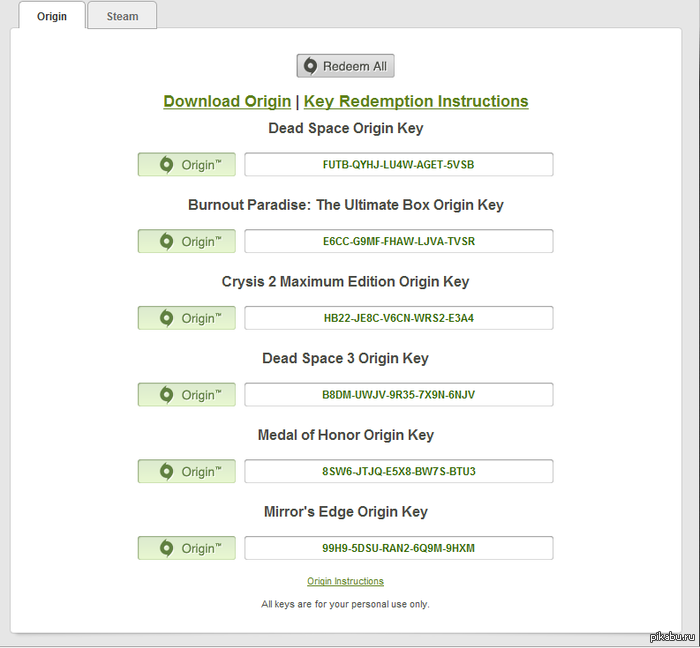This screenshot has height=648, width=700.
Task: Click Origin button for Burnout Paradise key
Action: 187,241
